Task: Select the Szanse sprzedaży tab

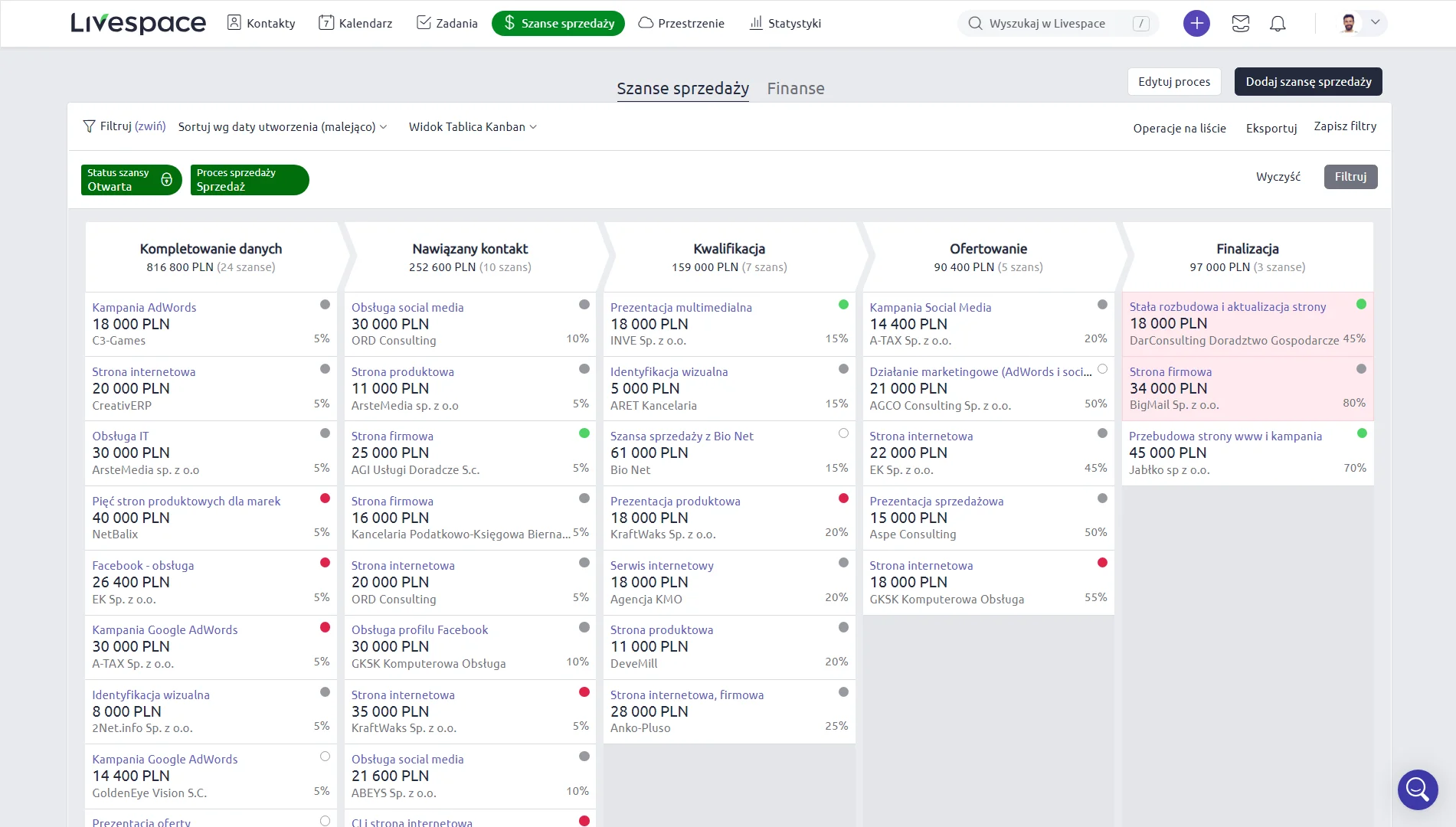Action: pyautogui.click(x=682, y=88)
